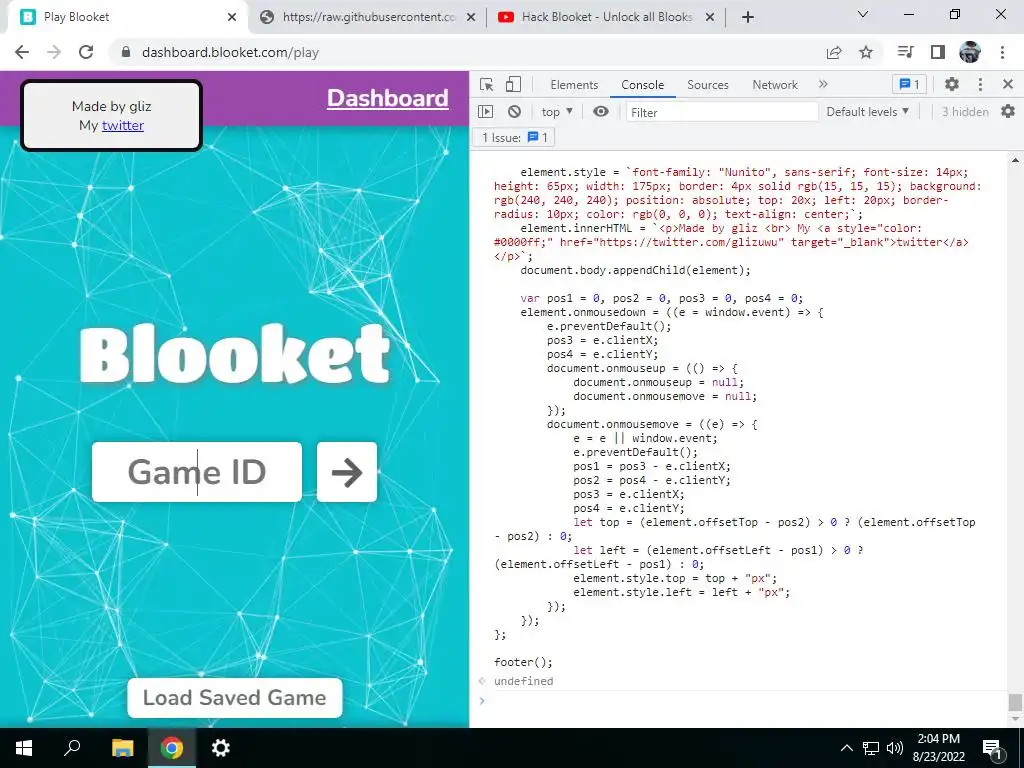The image size is (1024, 768).
Task: Open console settings gear next to hidden count
Action: (1008, 112)
